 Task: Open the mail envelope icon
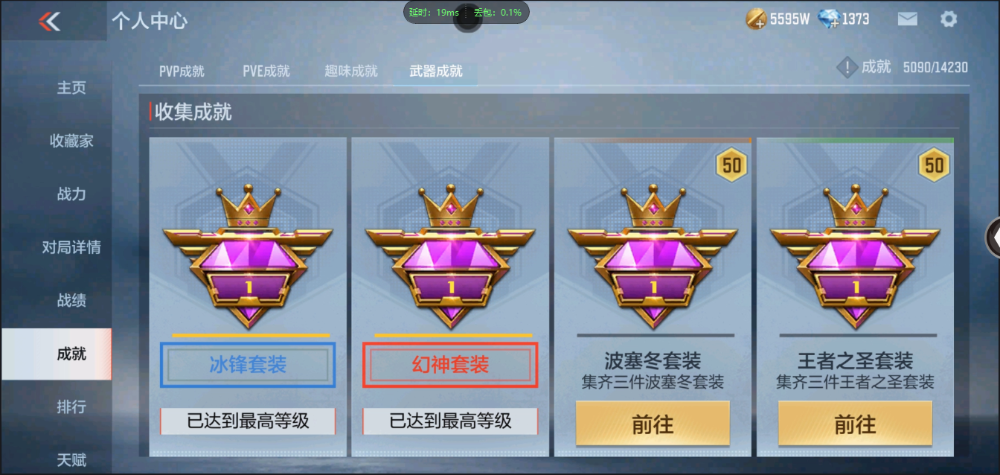coord(907,19)
